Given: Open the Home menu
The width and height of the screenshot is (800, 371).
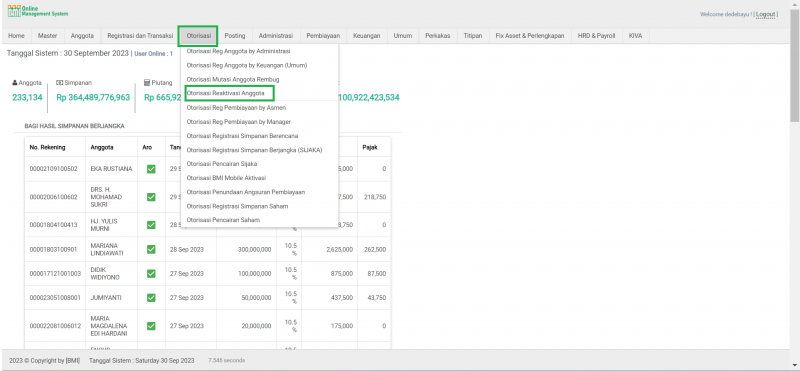Looking at the screenshot, I should pos(16,36).
